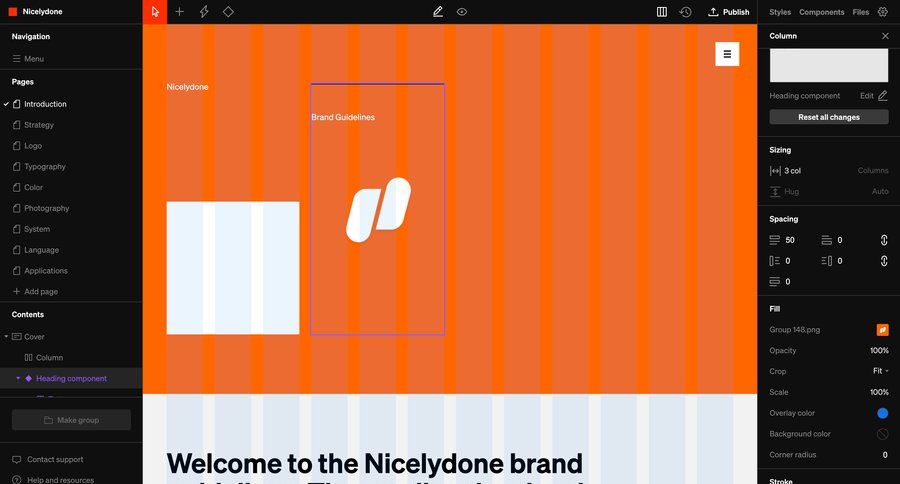Open the Columns width unit dropdown
The width and height of the screenshot is (900, 484).
click(873, 171)
